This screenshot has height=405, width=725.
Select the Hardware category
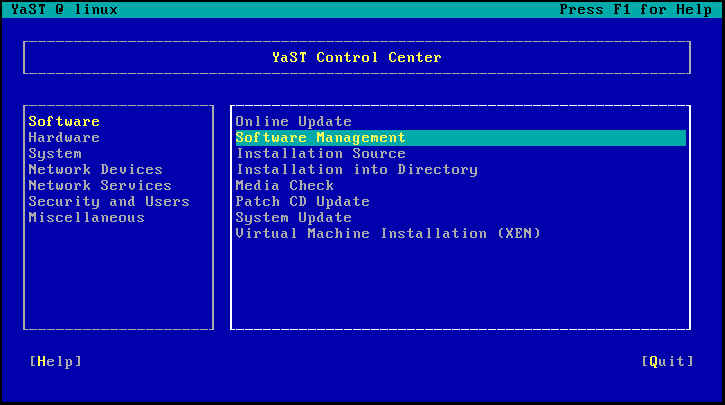[64, 138]
